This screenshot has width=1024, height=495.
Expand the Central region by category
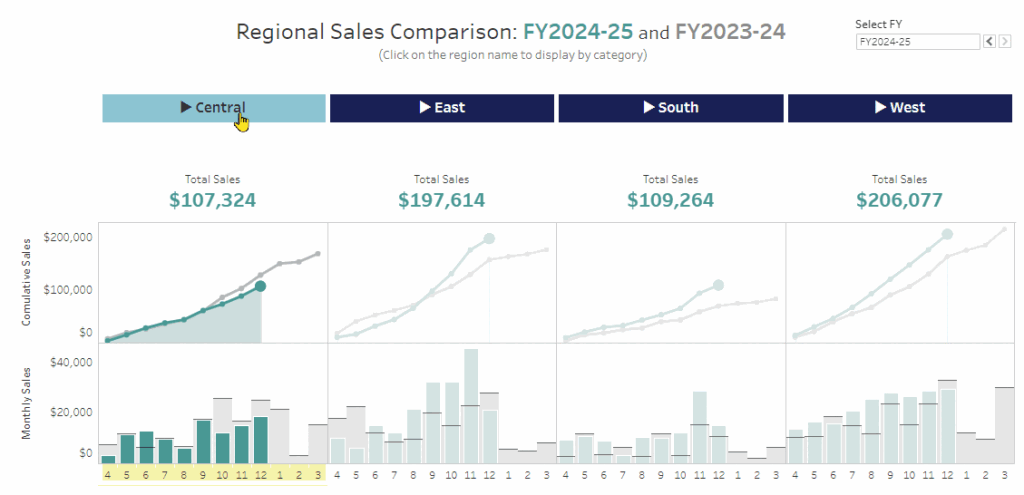point(214,108)
